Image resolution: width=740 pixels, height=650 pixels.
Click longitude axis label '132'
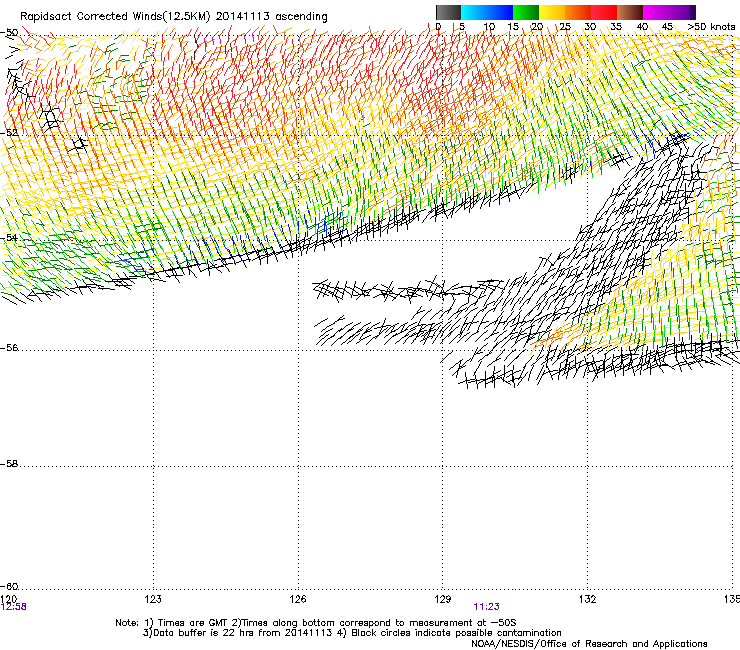click(587, 599)
